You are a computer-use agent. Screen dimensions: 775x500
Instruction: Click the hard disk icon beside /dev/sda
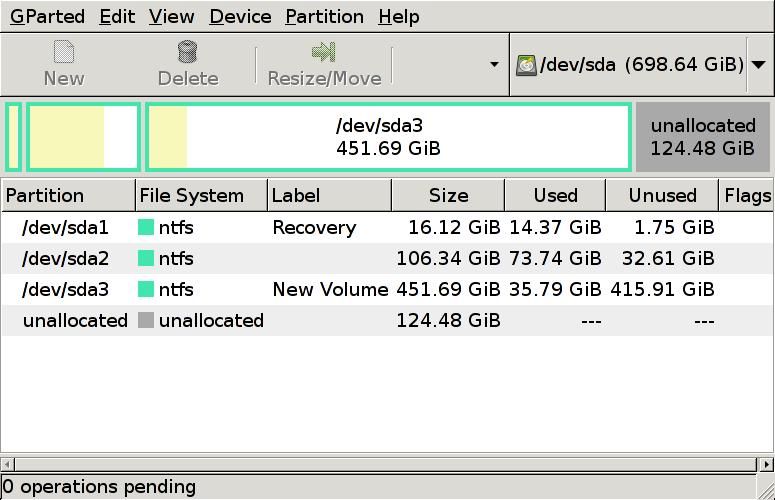point(526,66)
